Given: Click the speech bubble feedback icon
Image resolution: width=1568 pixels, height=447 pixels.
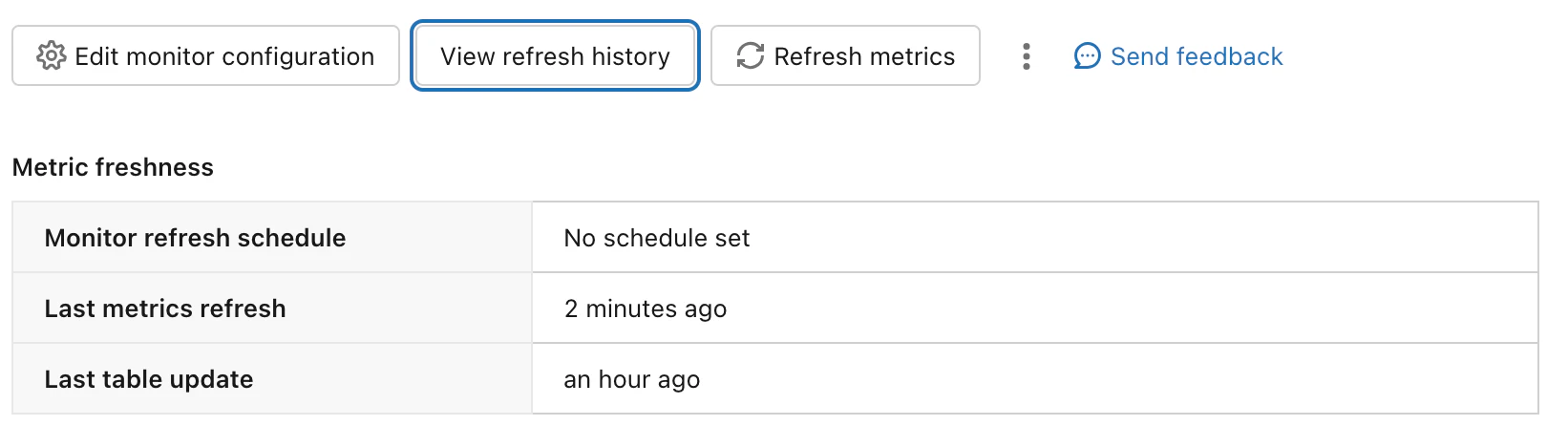Looking at the screenshot, I should point(1087,56).
